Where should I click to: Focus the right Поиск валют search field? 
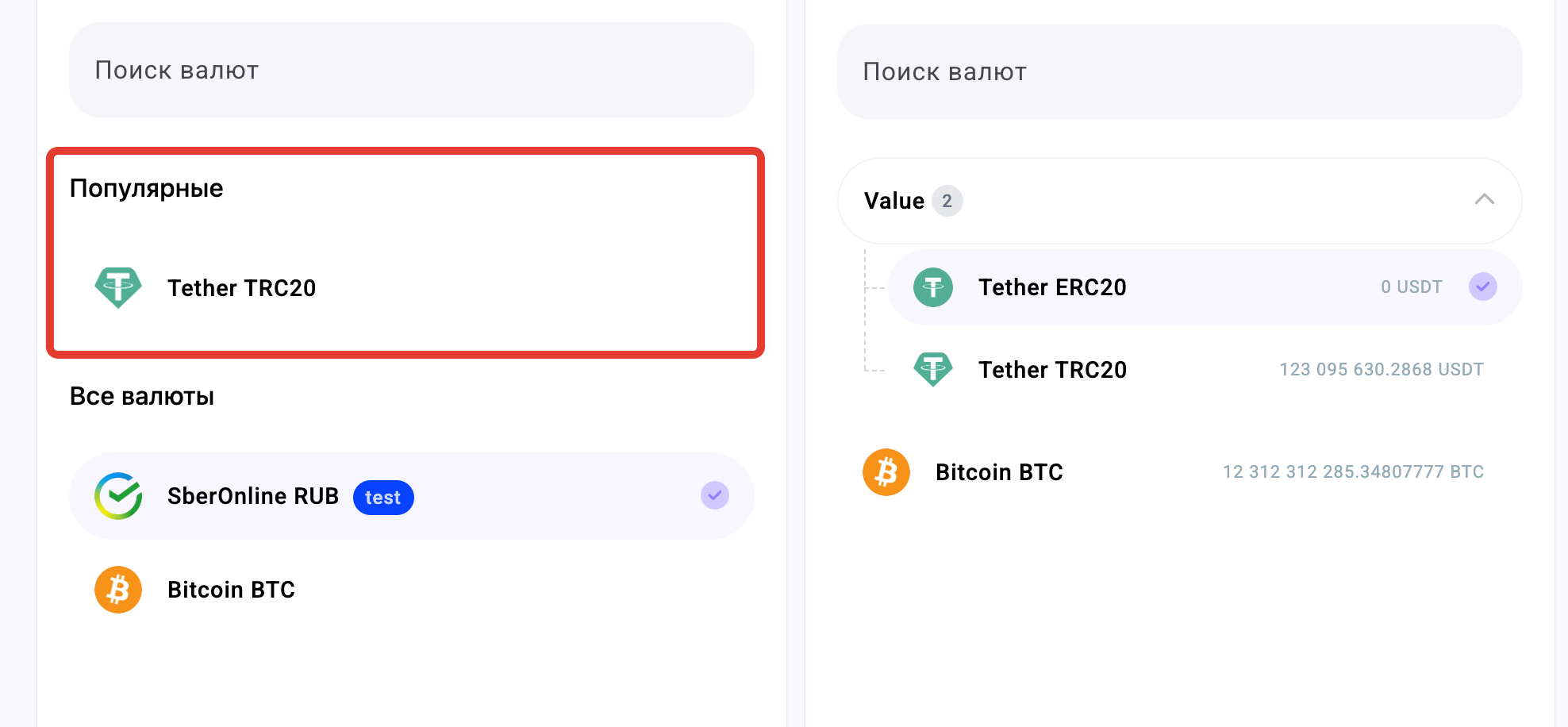1180,71
